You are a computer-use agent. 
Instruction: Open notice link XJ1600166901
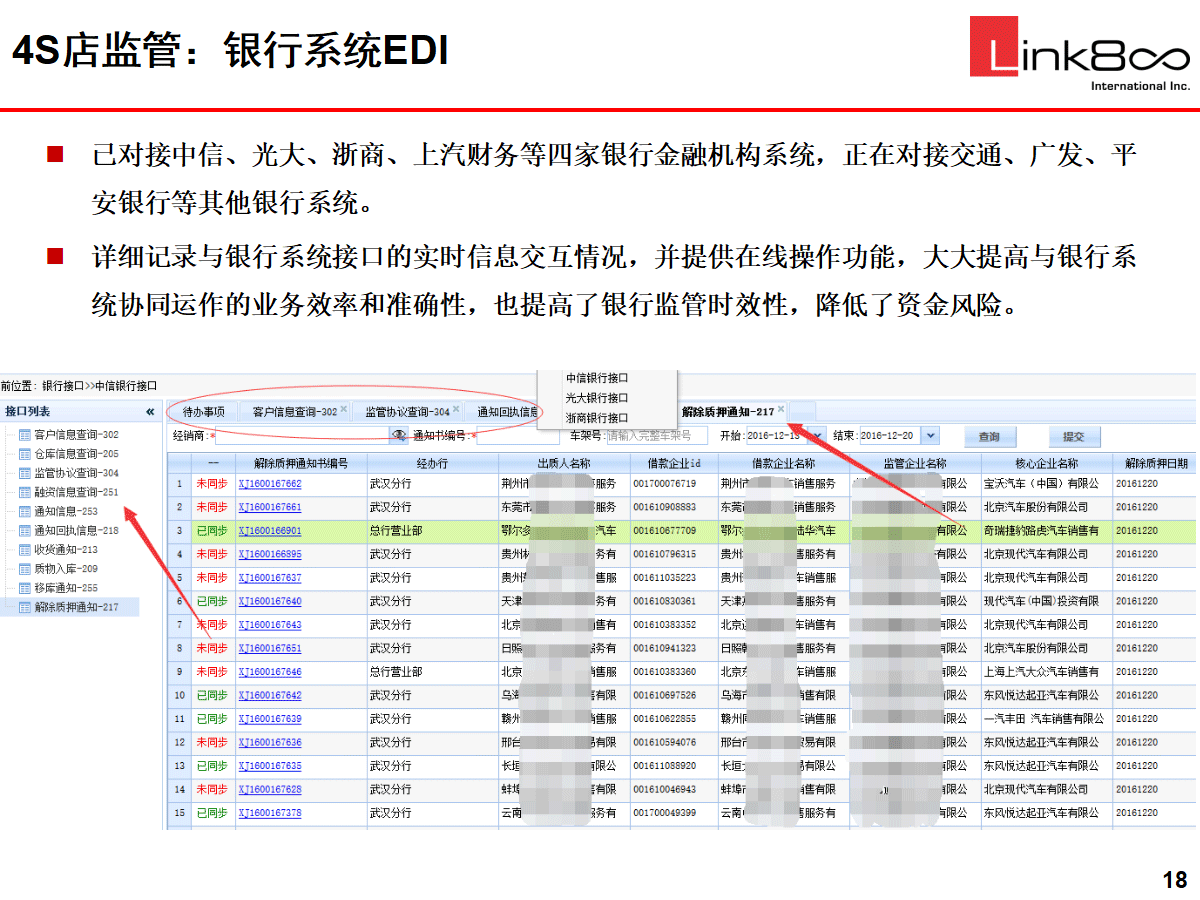[x=270, y=531]
